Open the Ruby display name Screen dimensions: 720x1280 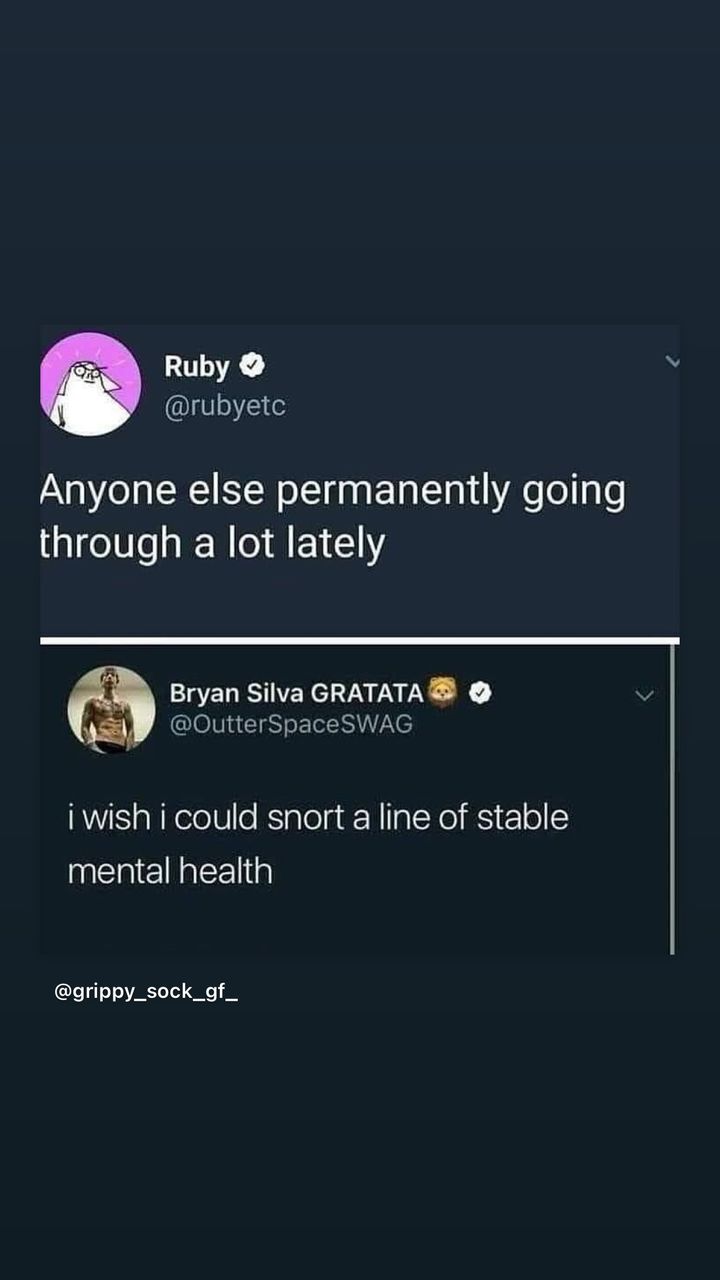pyautogui.click(x=197, y=367)
